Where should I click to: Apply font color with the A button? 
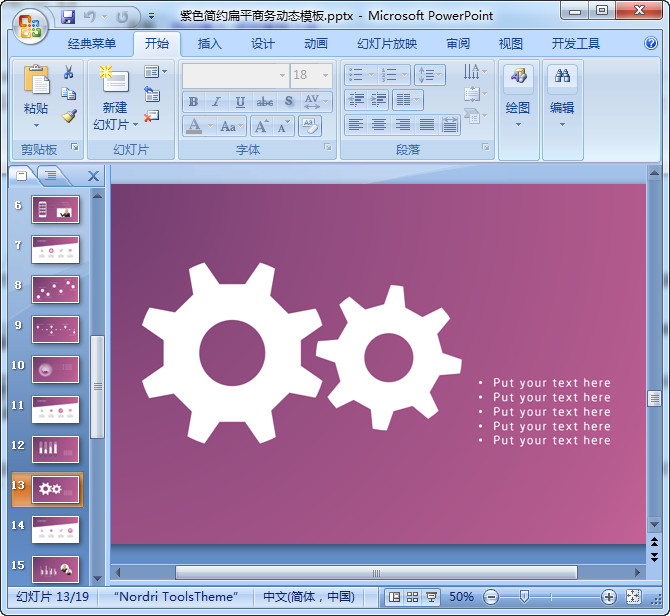point(194,126)
